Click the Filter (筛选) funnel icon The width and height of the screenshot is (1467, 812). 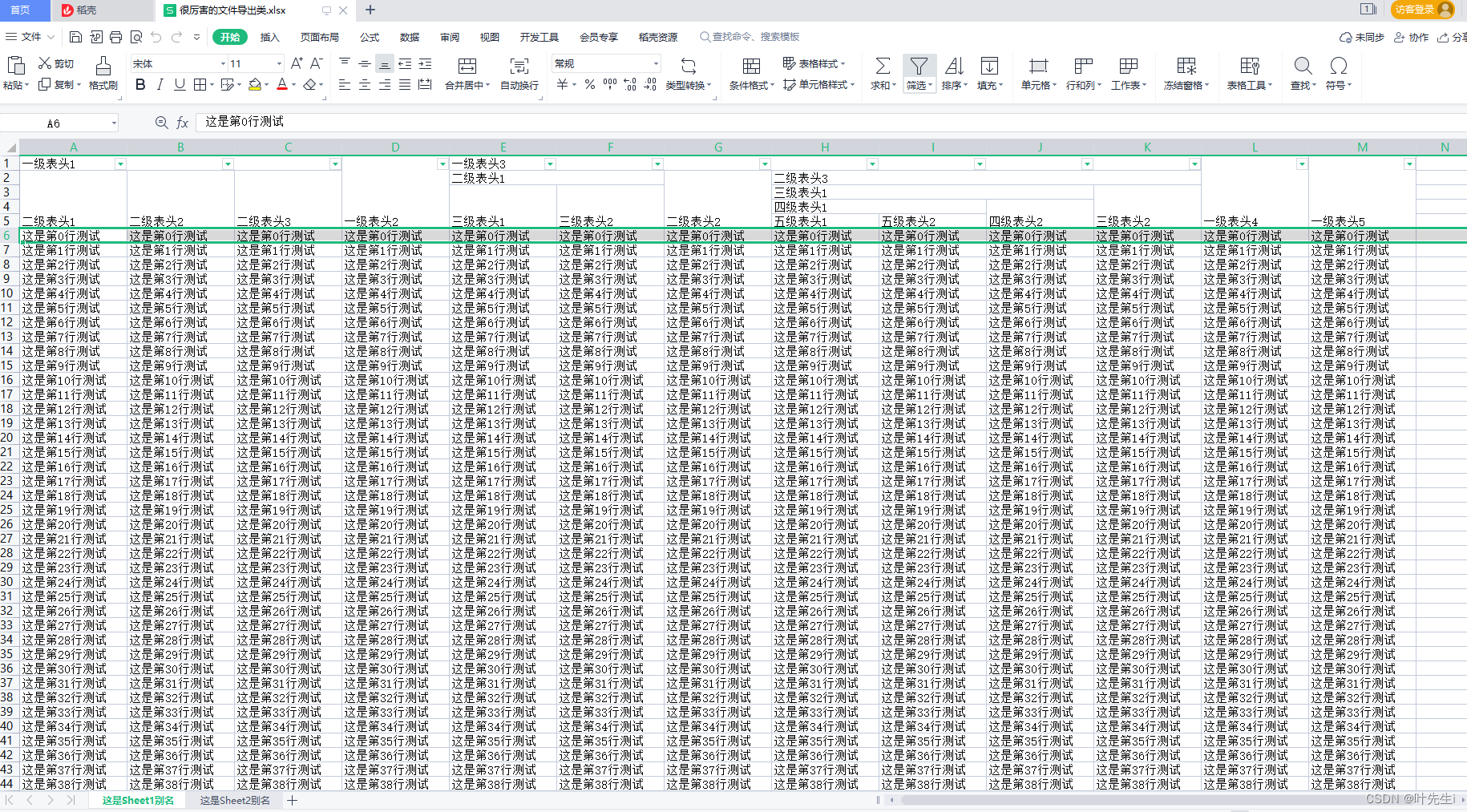919,66
